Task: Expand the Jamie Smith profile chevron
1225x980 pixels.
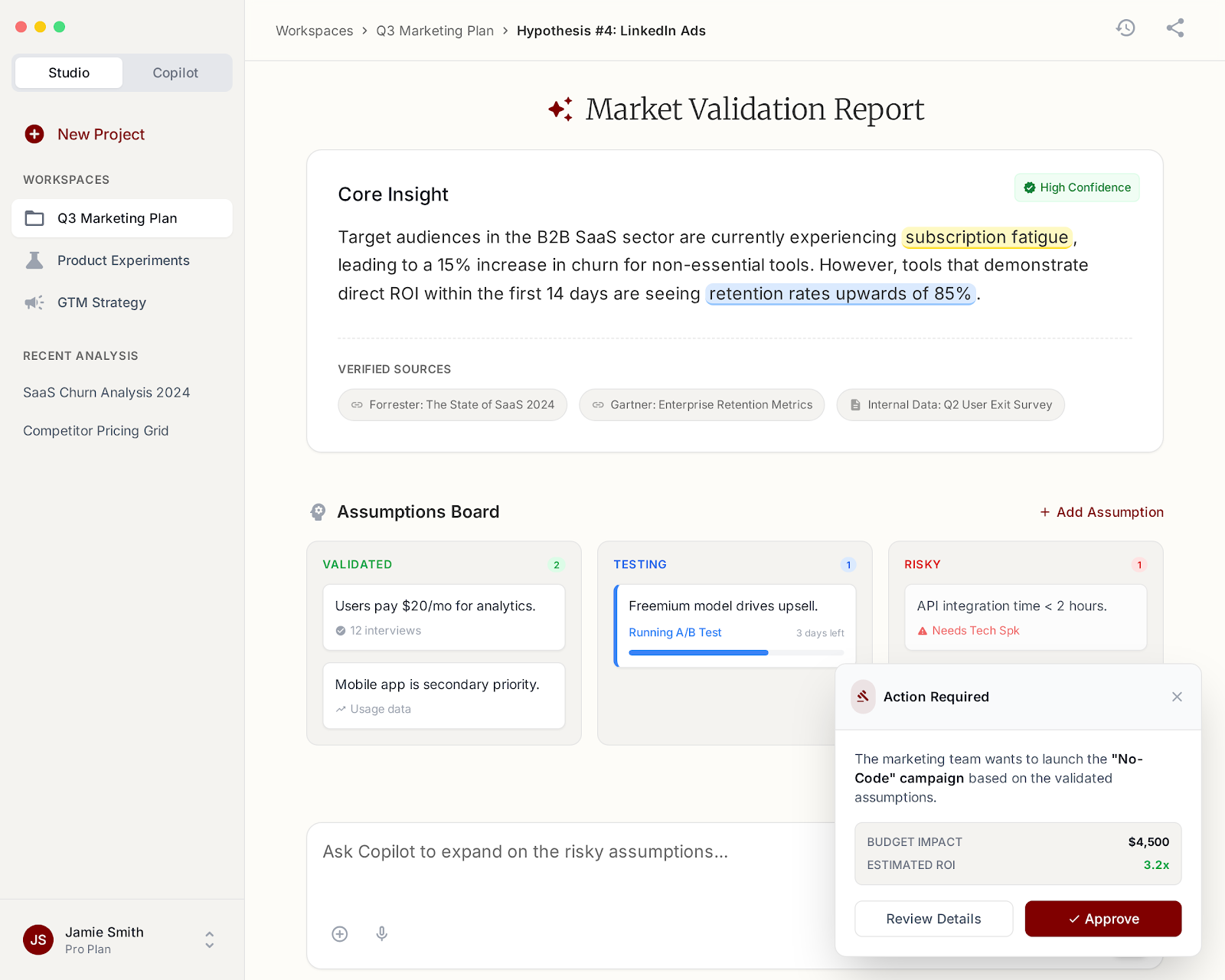Action: click(209, 939)
